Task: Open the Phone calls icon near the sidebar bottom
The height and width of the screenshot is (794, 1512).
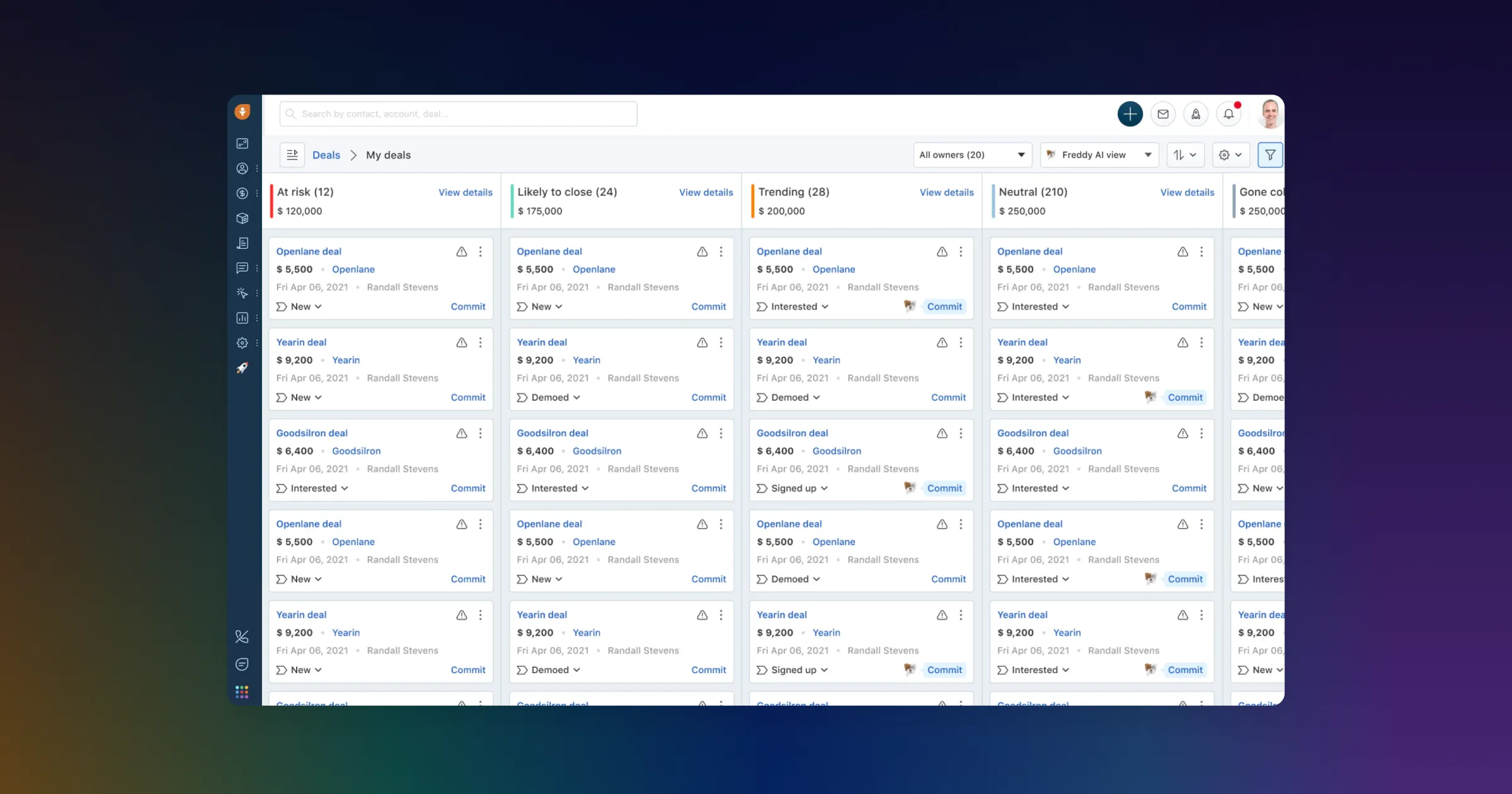Action: pyautogui.click(x=243, y=637)
